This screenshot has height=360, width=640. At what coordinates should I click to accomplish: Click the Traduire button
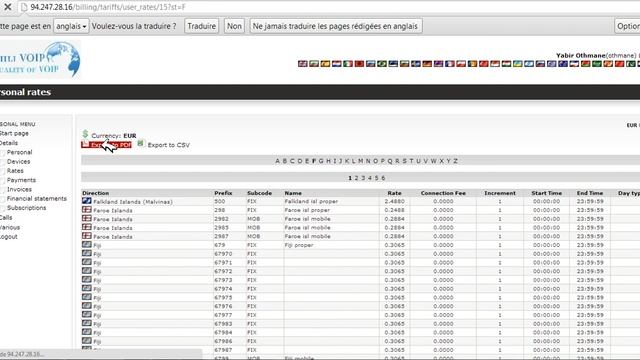pos(201,26)
